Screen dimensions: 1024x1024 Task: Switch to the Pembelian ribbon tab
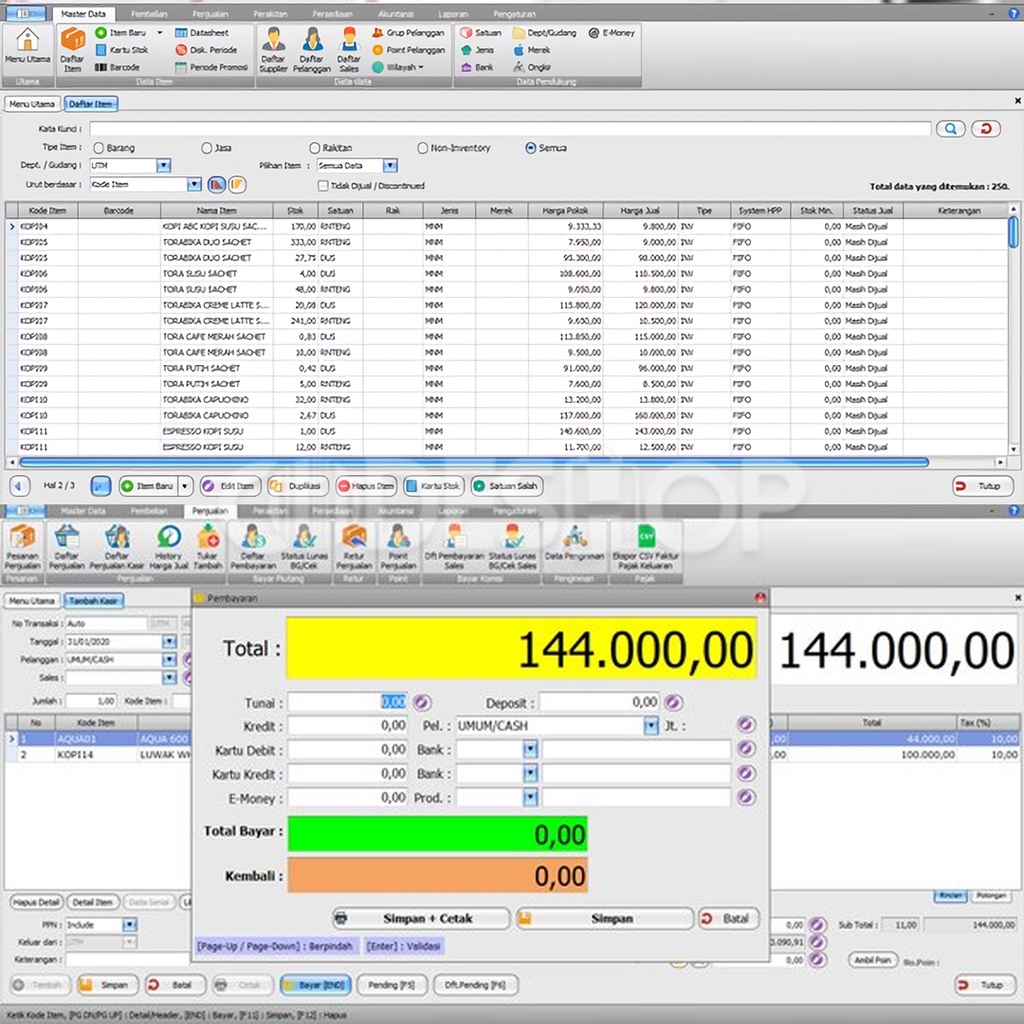pos(150,15)
